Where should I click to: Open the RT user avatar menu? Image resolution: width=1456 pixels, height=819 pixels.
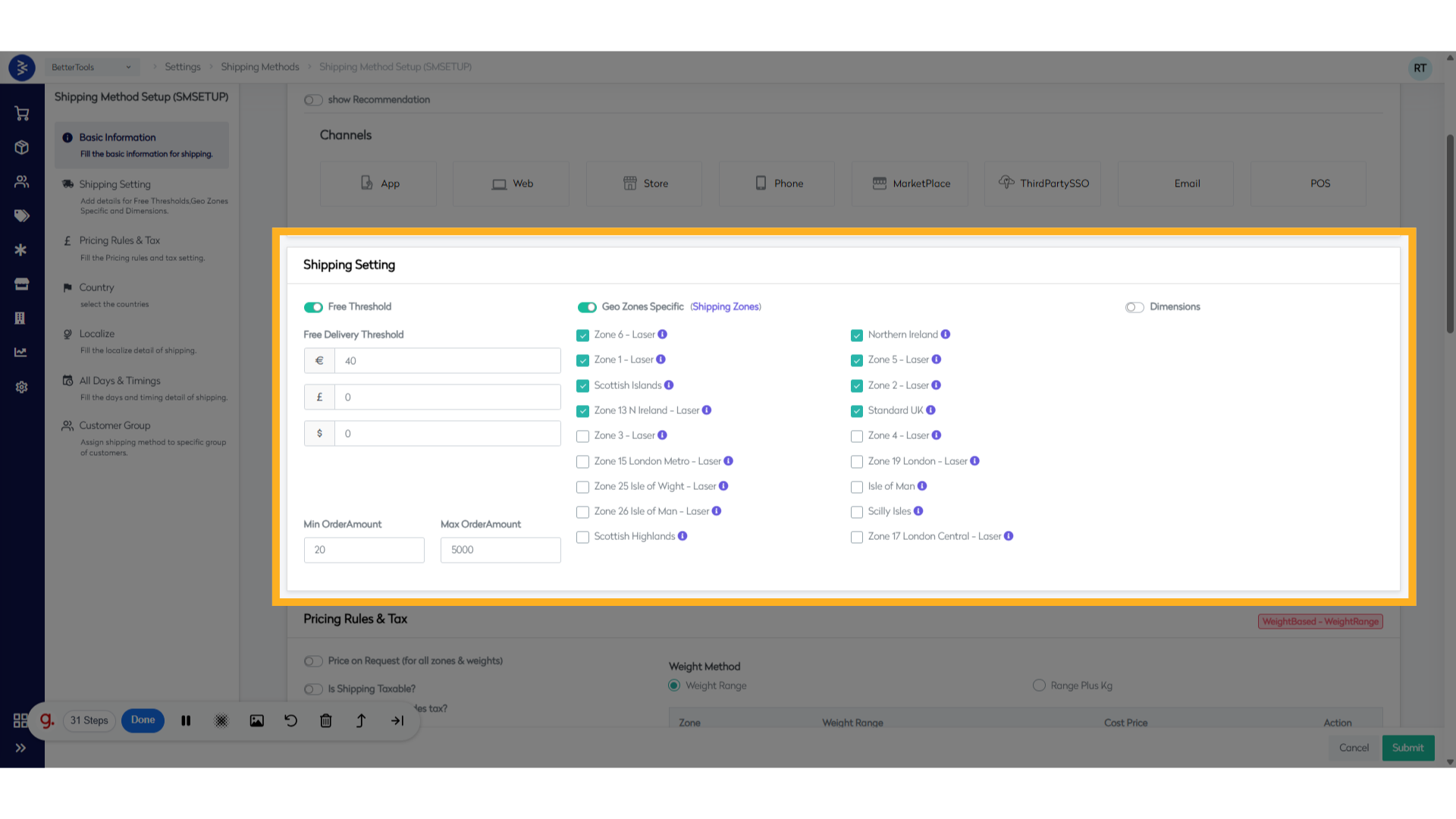pos(1420,67)
